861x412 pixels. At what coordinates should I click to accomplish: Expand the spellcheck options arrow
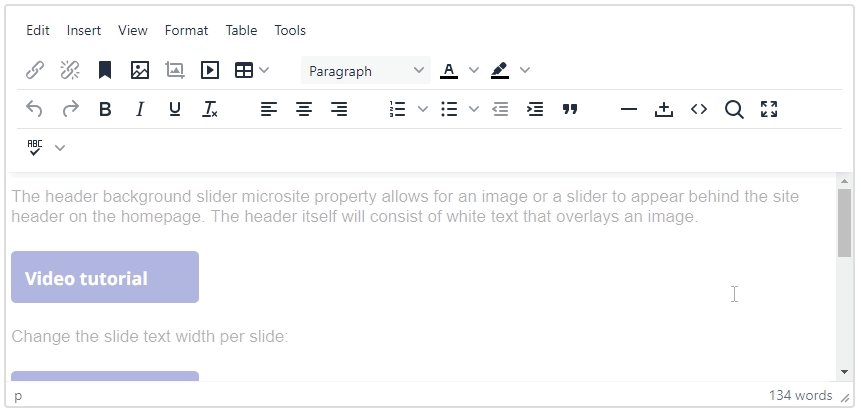(x=60, y=148)
